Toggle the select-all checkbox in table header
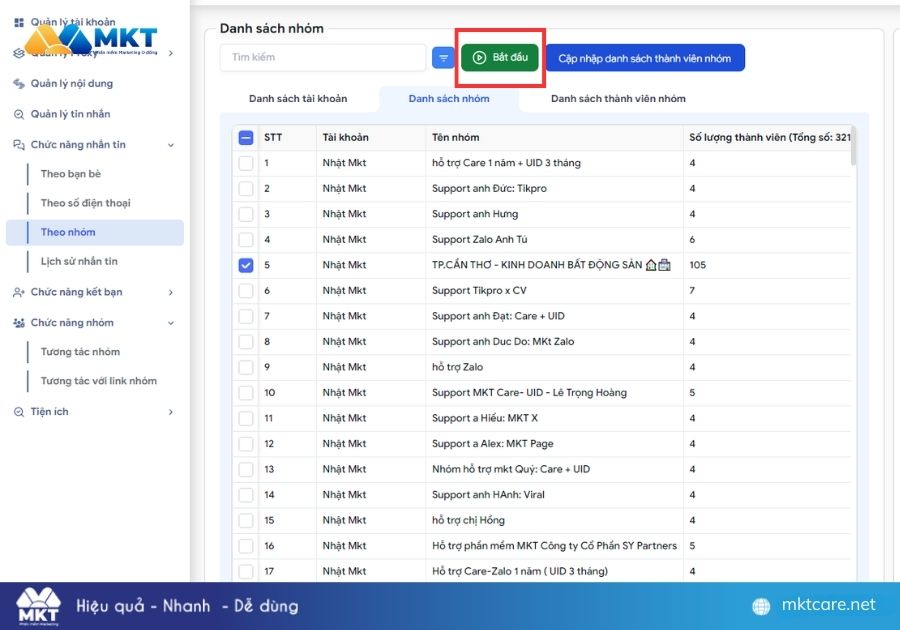900x630 pixels. click(x=246, y=138)
